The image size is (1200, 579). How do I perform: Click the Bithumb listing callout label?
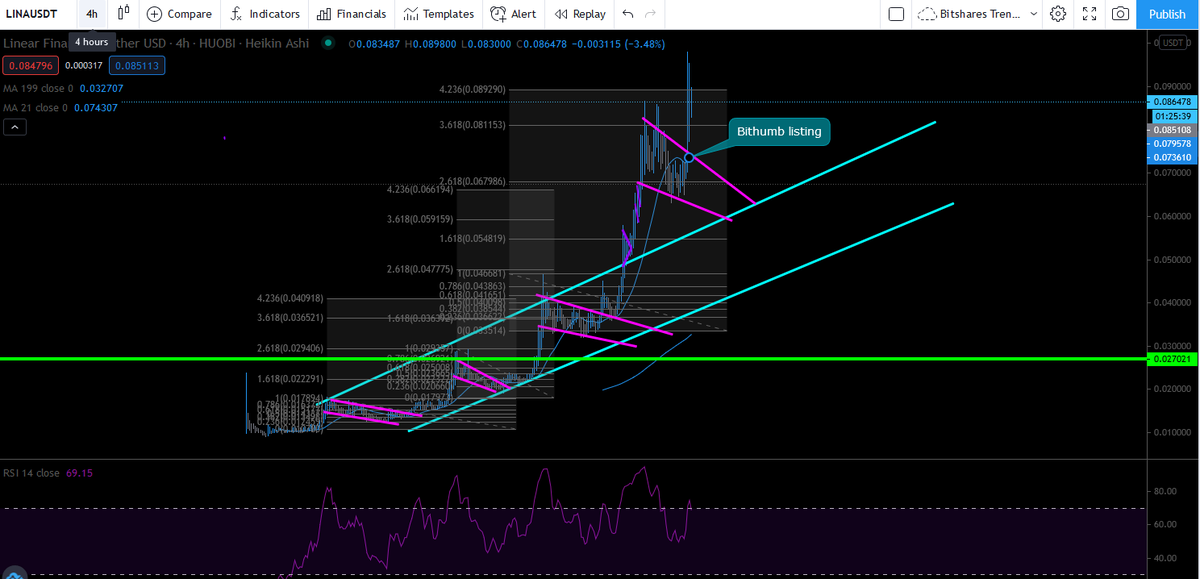[x=778, y=131]
